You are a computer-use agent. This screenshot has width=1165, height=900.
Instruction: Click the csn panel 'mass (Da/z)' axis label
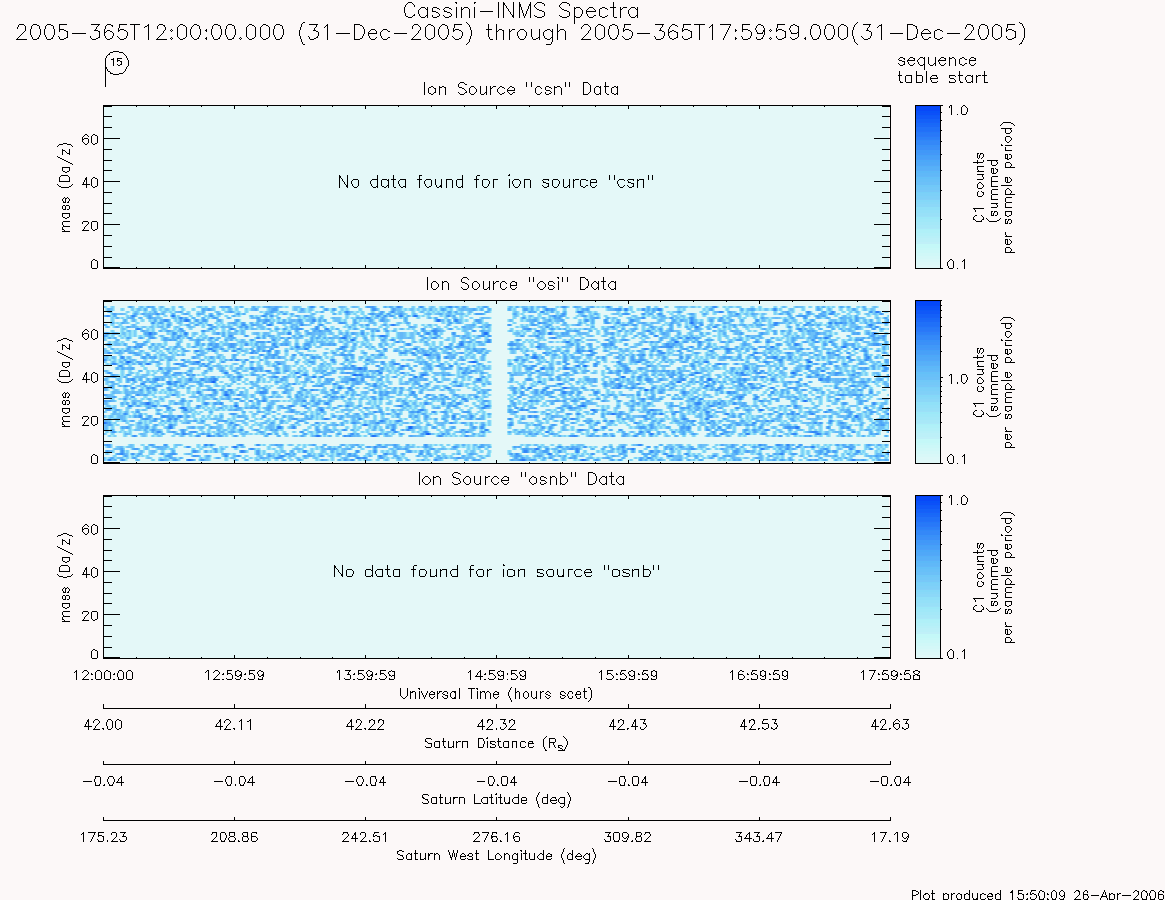coord(65,187)
